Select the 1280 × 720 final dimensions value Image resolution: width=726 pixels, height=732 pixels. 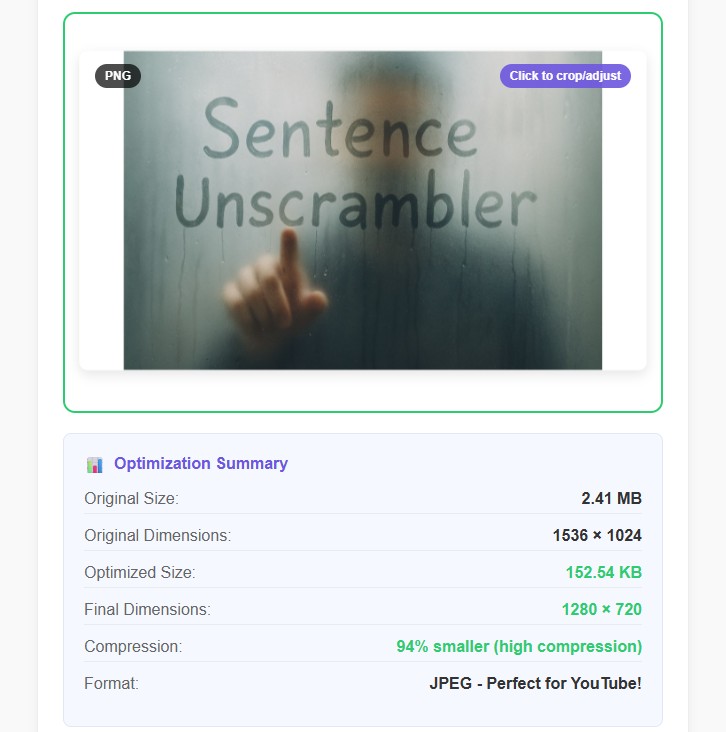(x=601, y=609)
